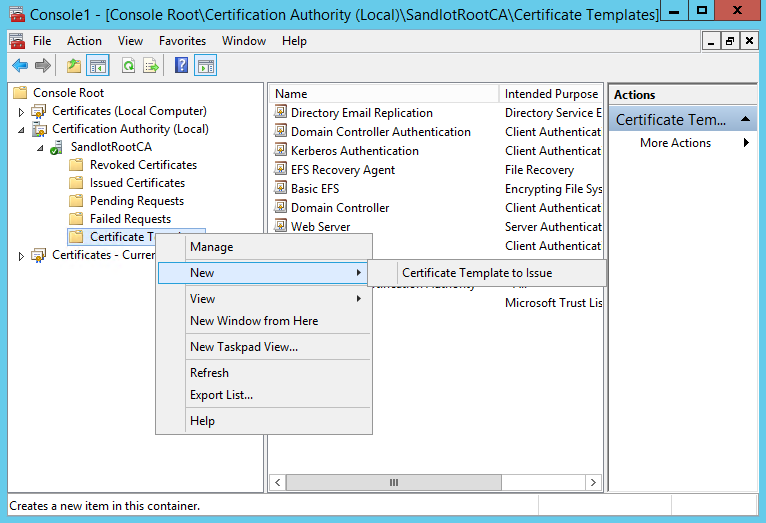The height and width of the screenshot is (523, 766).
Task: Click the Export List toolbar icon
Action: point(151,65)
